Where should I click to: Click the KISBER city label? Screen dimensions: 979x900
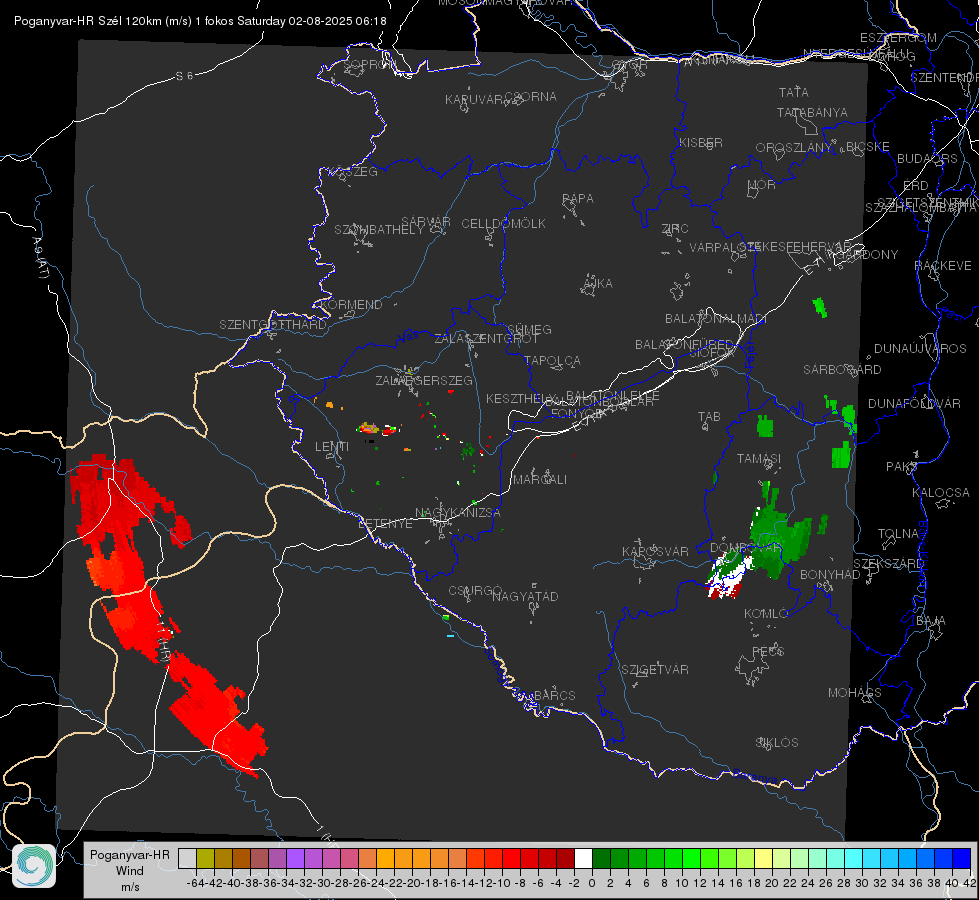(701, 142)
